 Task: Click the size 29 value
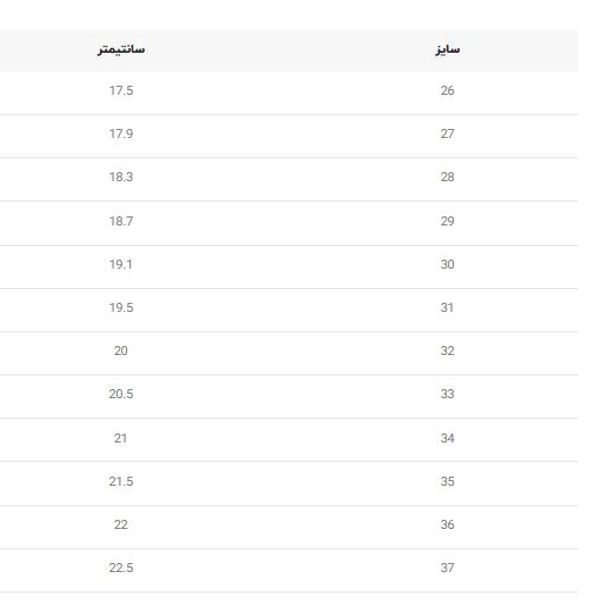(x=447, y=221)
